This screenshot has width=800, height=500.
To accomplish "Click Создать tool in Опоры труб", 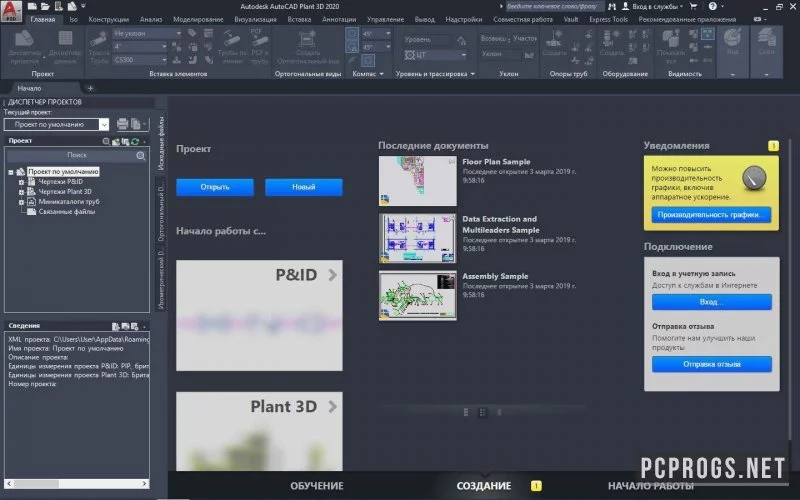I will (554, 43).
